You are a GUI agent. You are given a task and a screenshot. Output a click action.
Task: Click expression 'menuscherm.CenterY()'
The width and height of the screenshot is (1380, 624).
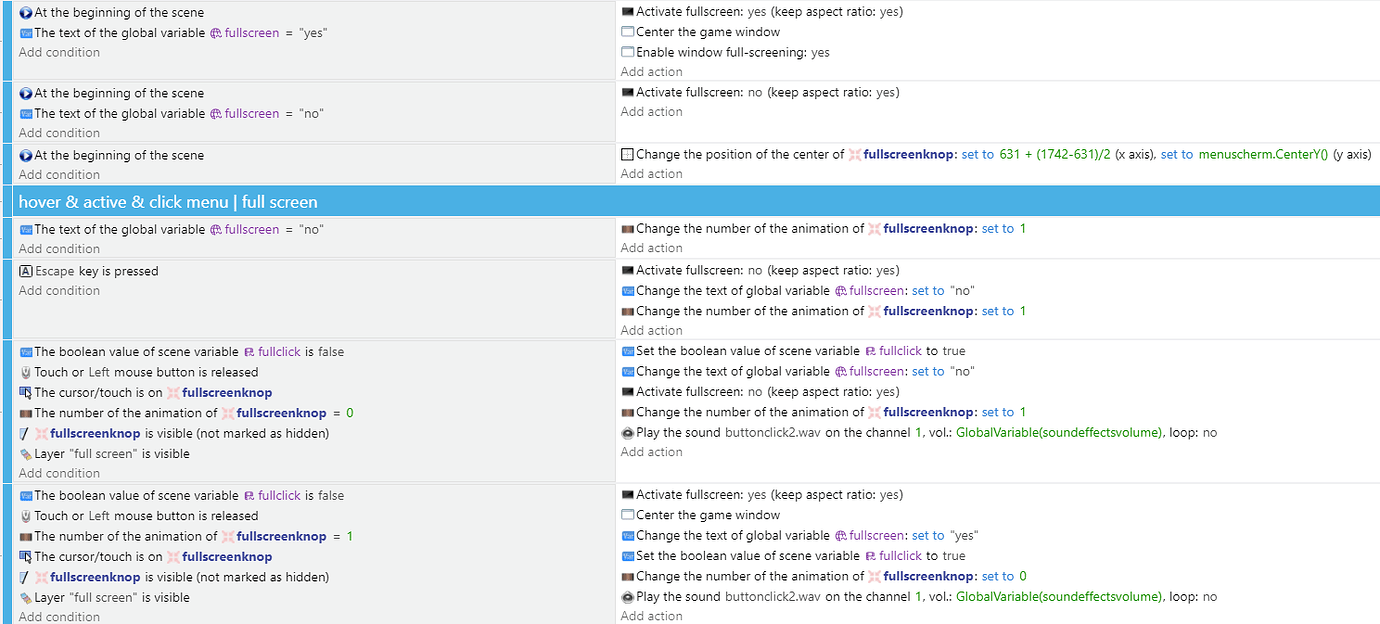click(x=1263, y=154)
